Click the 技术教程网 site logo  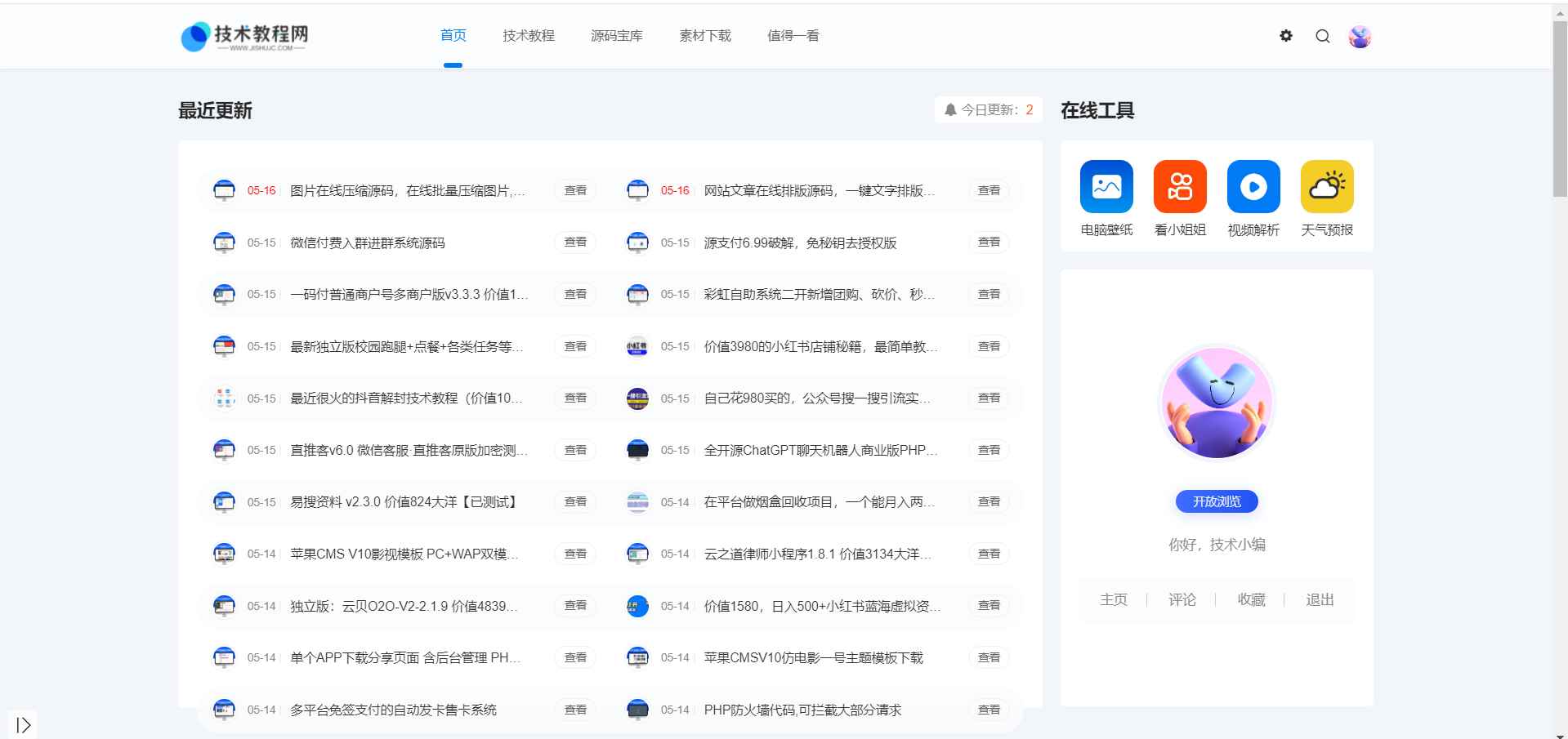tap(244, 37)
